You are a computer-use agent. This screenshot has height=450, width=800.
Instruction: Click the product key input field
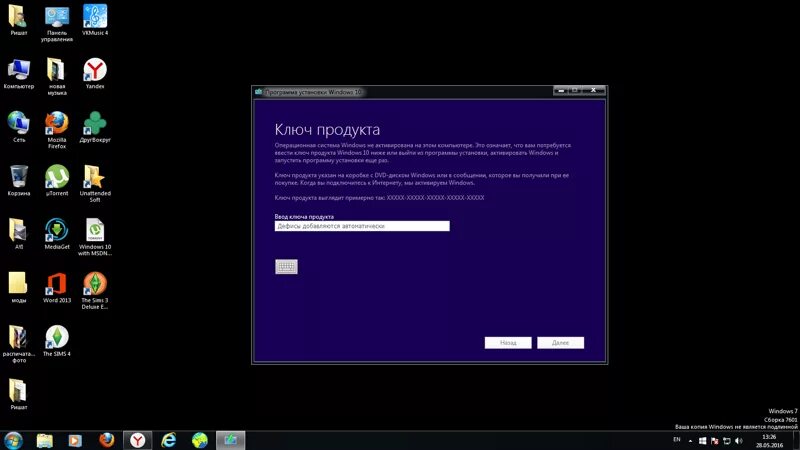[x=362, y=226]
